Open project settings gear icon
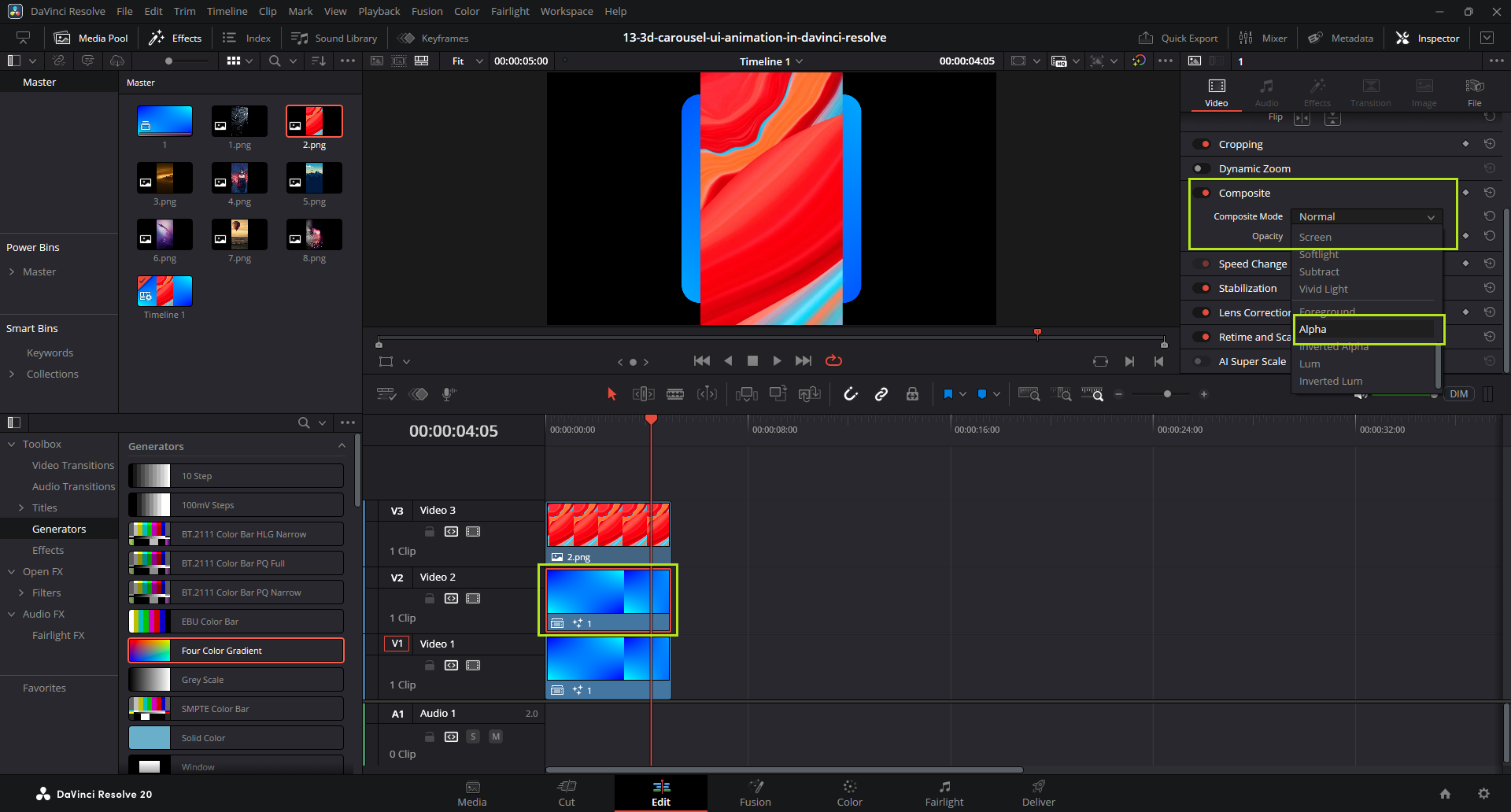 [x=1483, y=794]
